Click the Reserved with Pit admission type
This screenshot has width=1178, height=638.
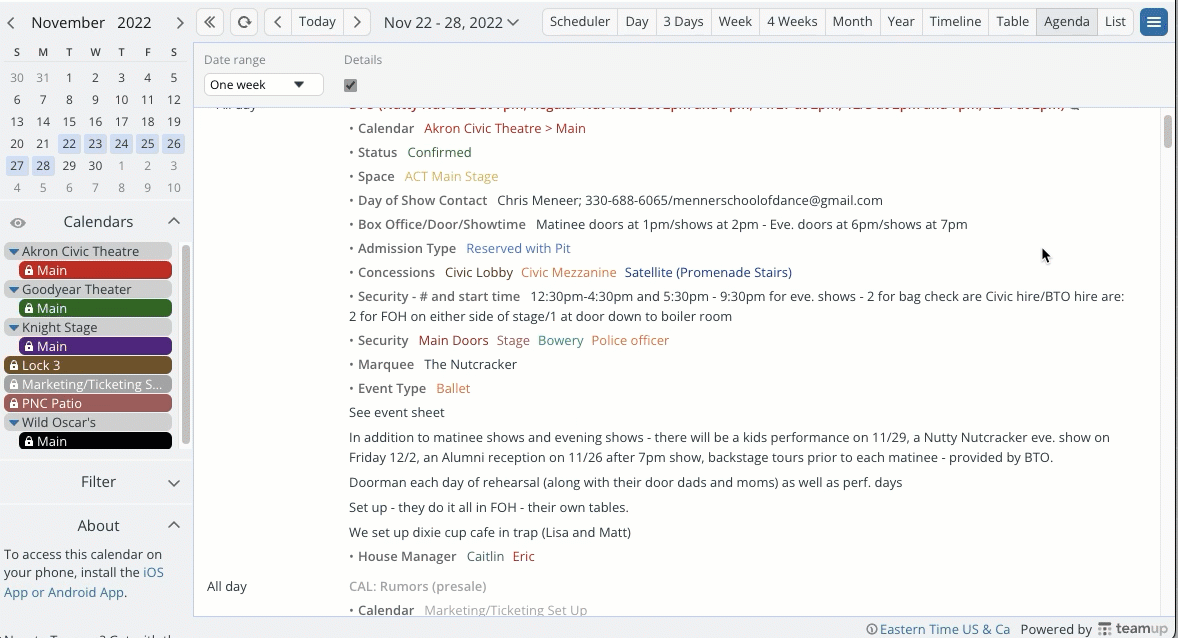point(518,249)
